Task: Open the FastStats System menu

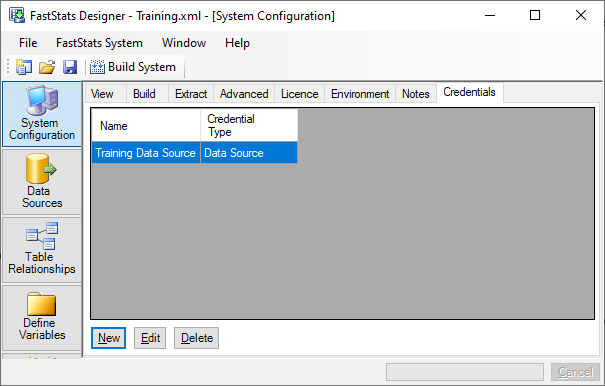Action: click(99, 43)
